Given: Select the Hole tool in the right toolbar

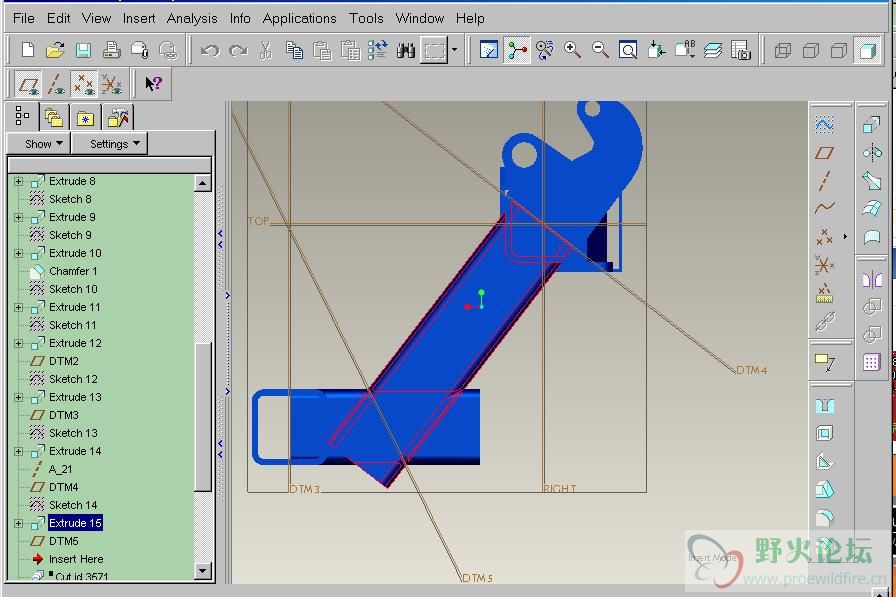Looking at the screenshot, I should coord(824,406).
